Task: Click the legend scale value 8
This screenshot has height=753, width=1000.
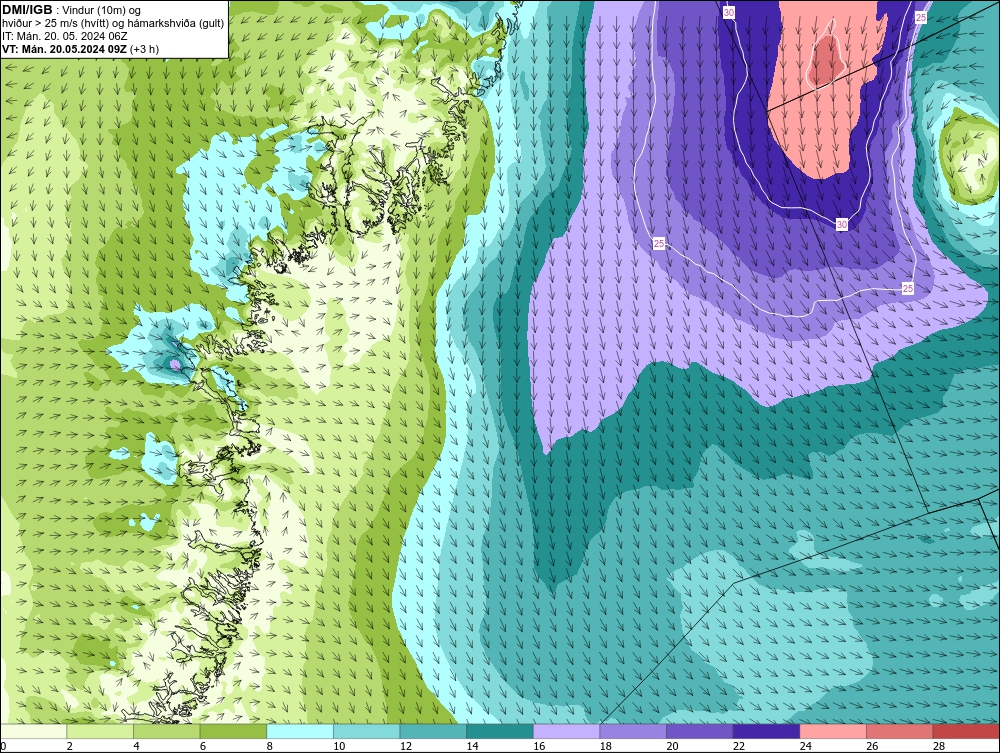Action: point(270,746)
